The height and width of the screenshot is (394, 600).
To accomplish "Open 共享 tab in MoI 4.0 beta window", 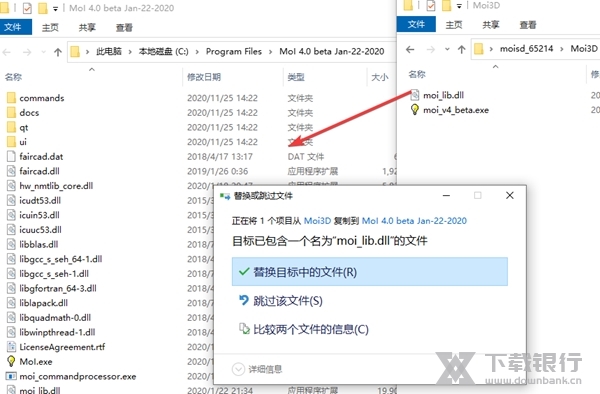I will pos(87,27).
